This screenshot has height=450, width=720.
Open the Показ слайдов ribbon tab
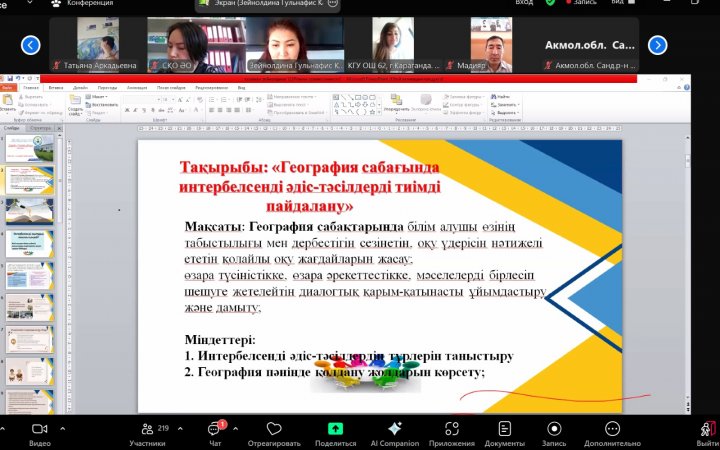[170, 87]
